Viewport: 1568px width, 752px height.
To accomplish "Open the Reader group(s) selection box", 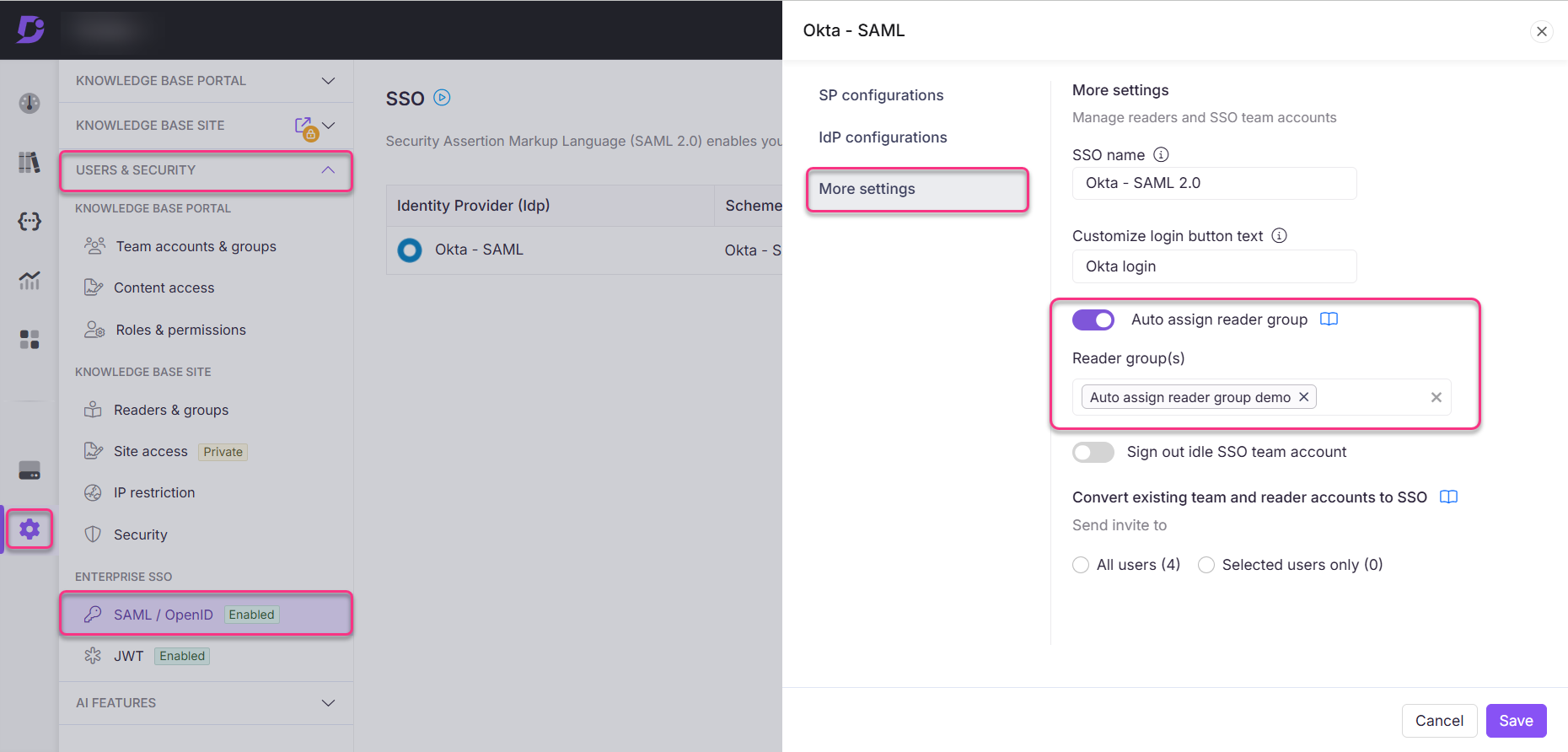I will tap(1261, 397).
